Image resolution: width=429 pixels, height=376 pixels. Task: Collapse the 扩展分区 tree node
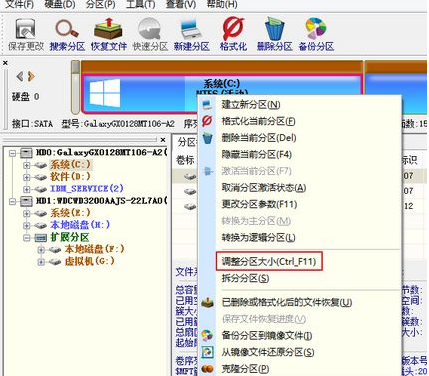click(x=26, y=237)
